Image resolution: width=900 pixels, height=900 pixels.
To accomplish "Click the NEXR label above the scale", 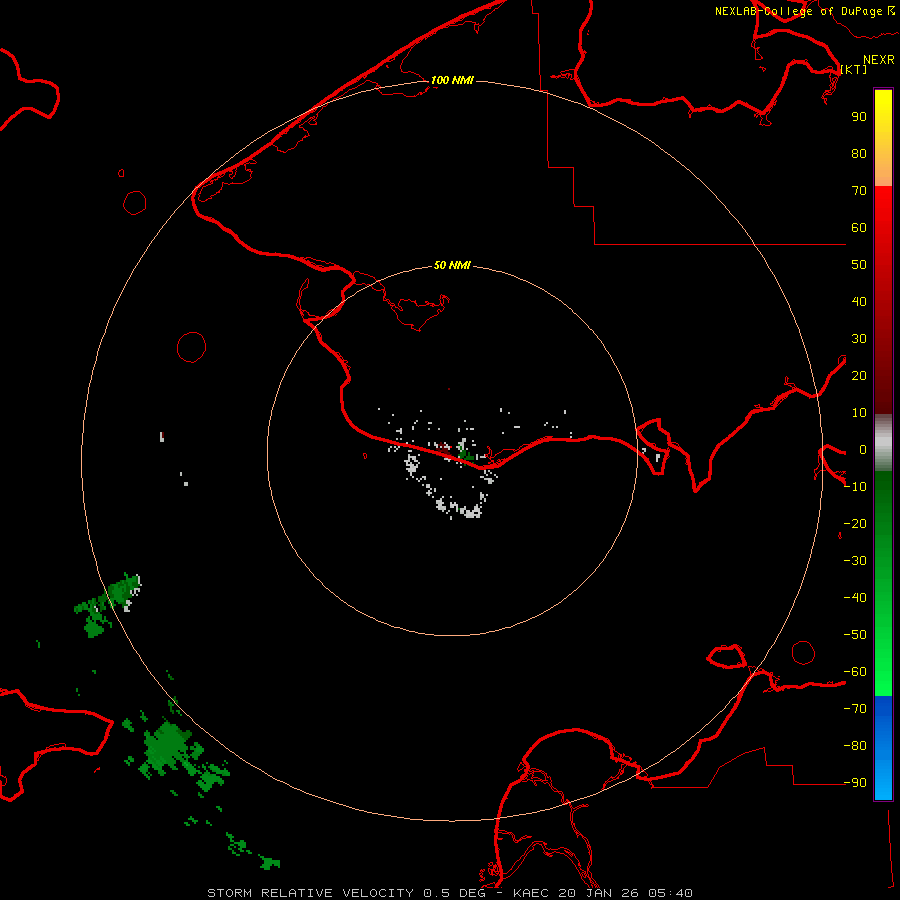I will 879,60.
